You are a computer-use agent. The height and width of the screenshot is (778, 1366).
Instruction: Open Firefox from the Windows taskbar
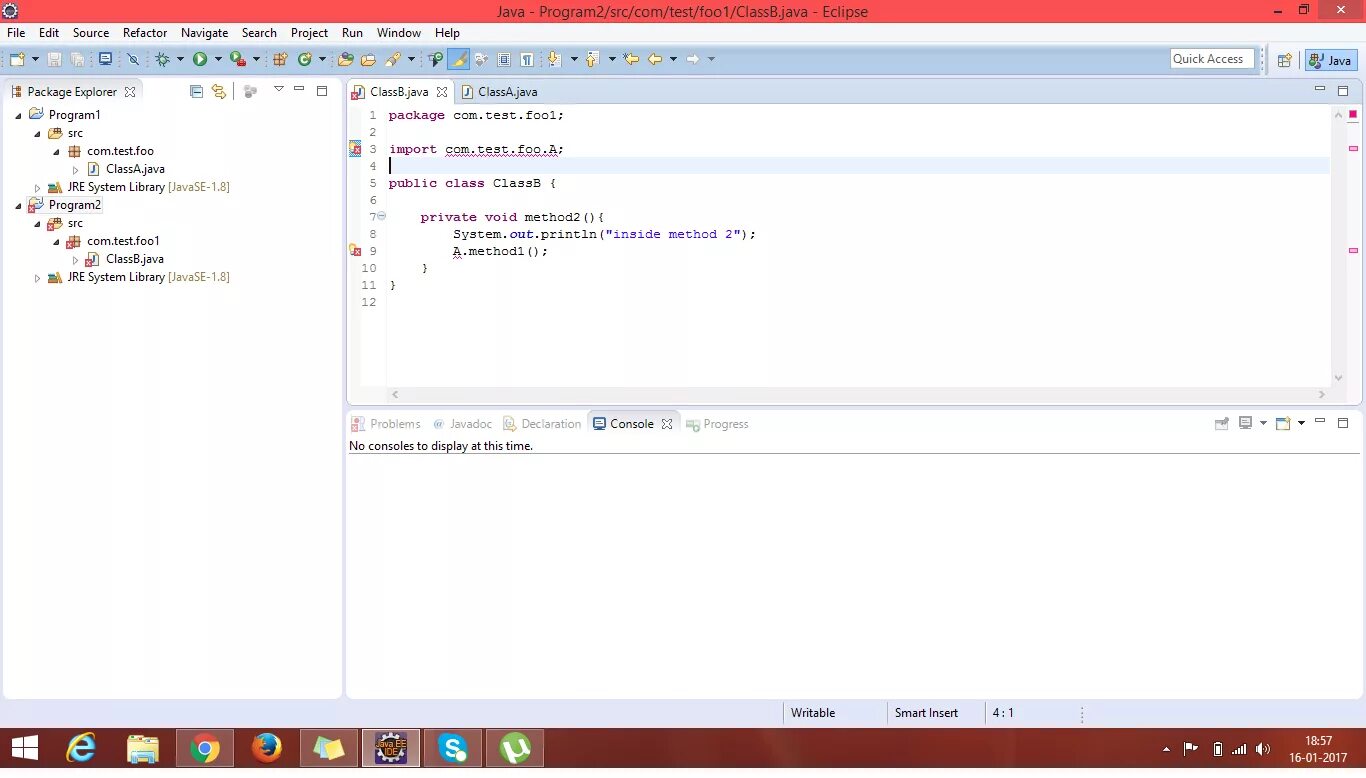coord(267,748)
